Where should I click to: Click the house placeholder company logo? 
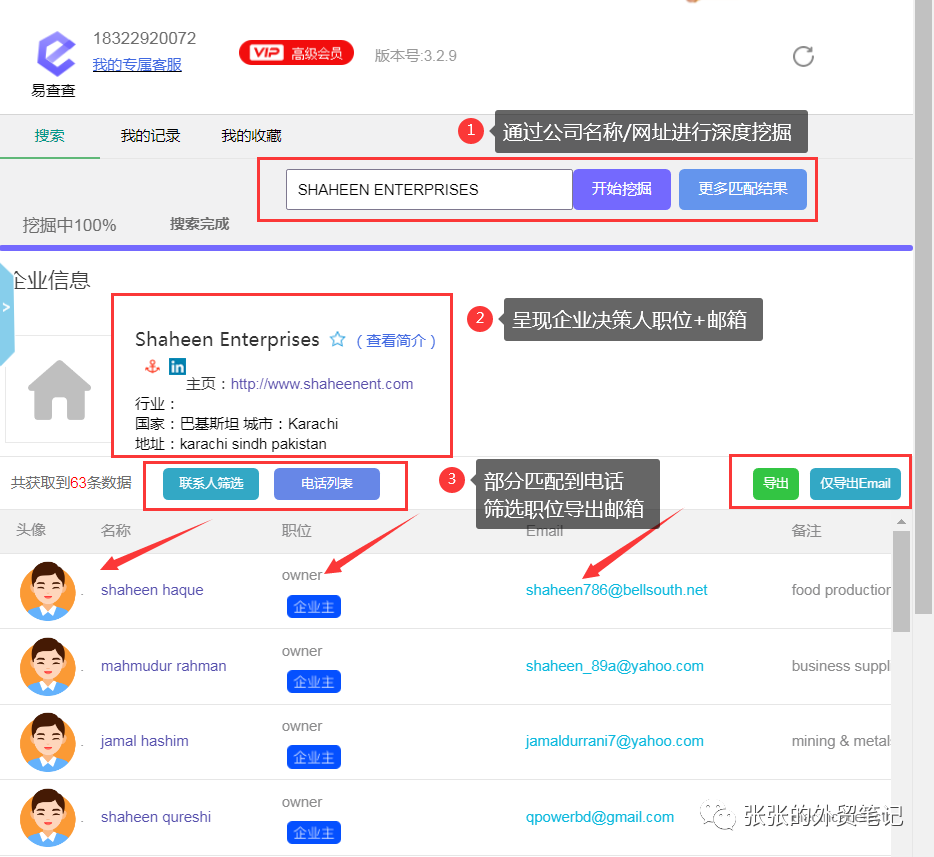[59, 390]
